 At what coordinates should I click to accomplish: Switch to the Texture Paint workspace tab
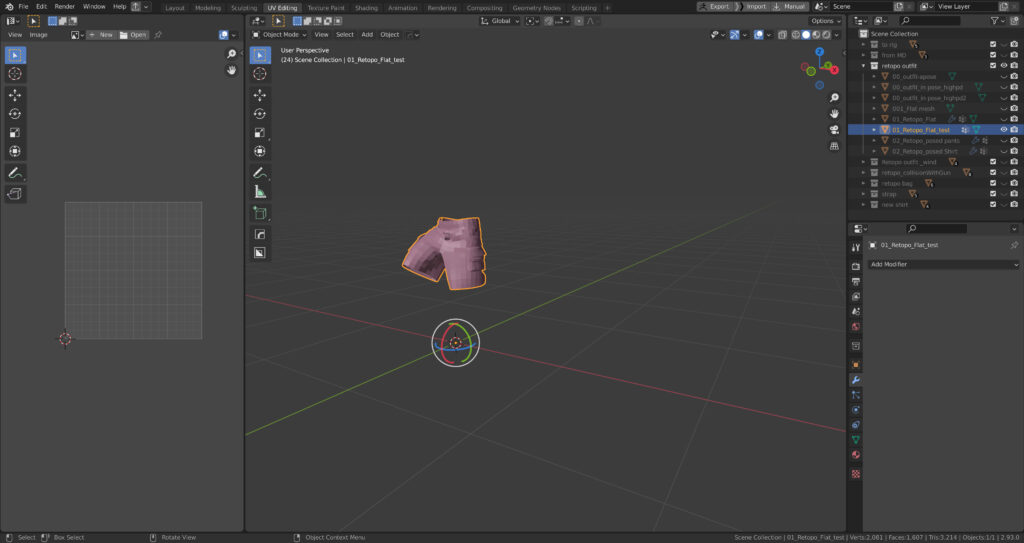326,7
